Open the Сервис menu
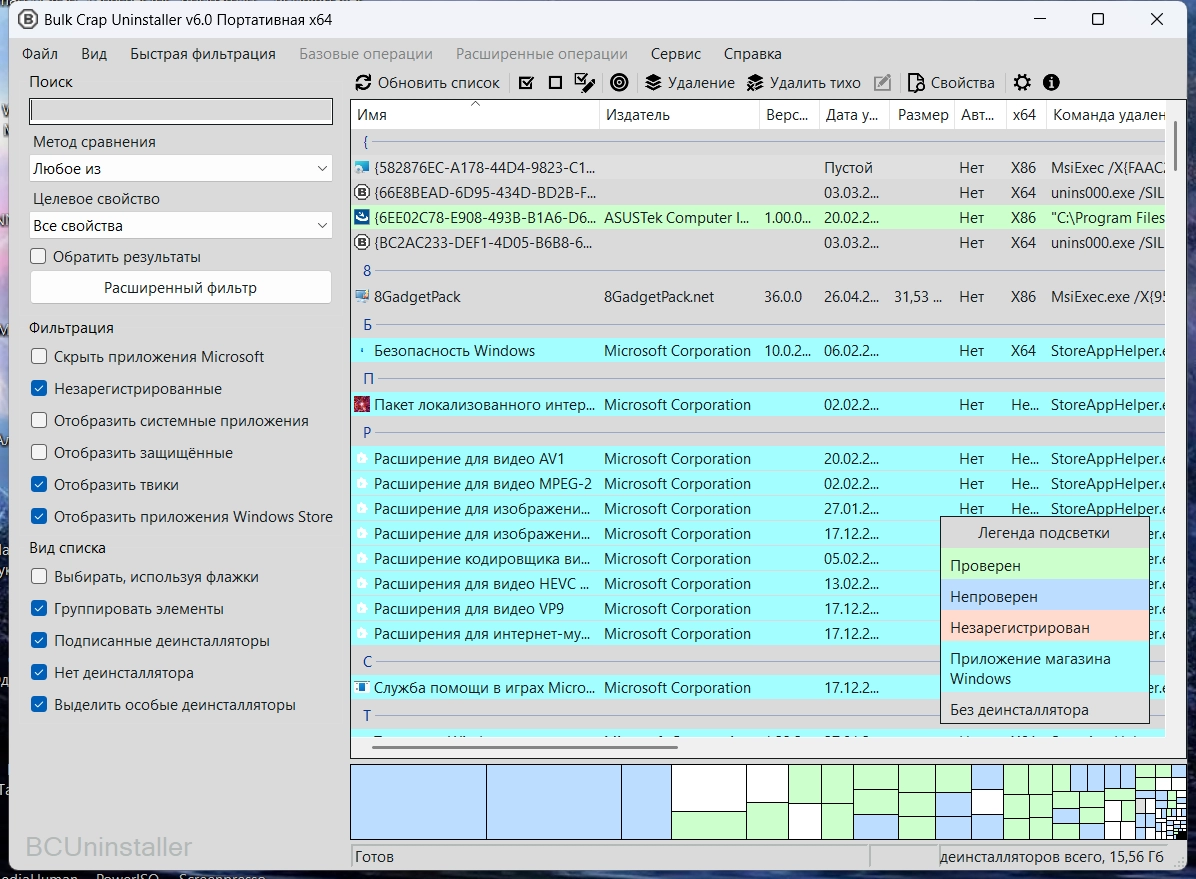Viewport: 1196px width, 879px height. coord(675,54)
